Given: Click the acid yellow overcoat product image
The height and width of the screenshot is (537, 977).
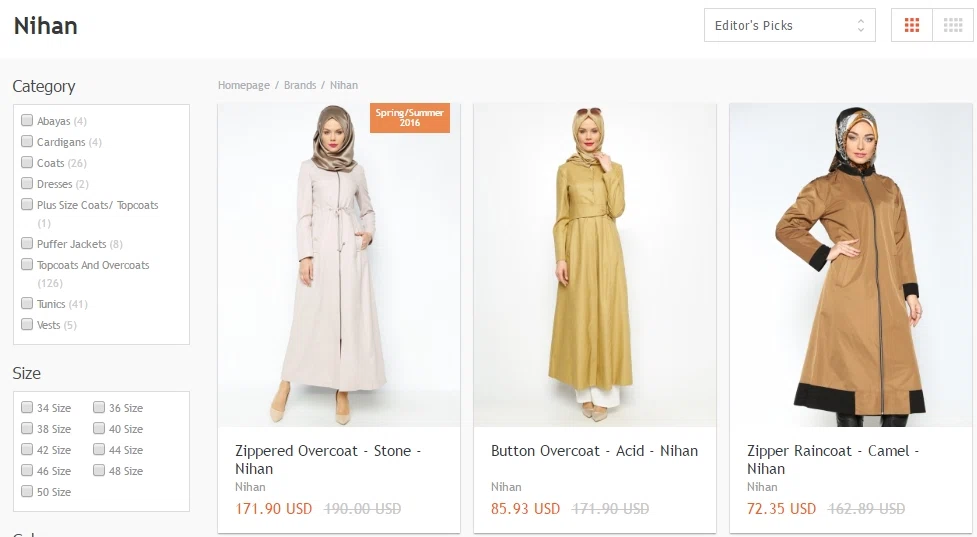Looking at the screenshot, I should pyautogui.click(x=595, y=265).
